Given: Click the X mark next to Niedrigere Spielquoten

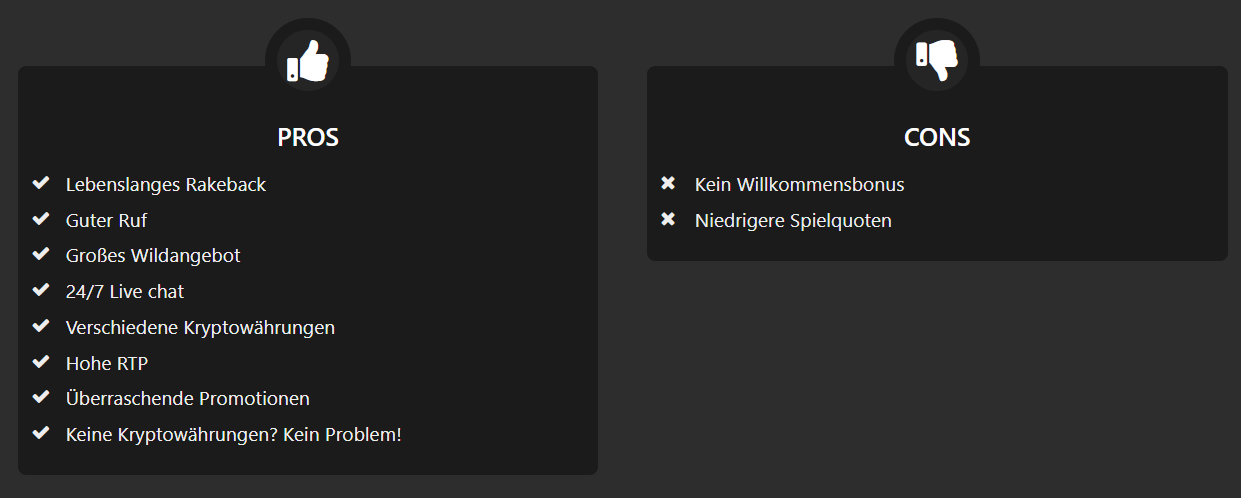Looking at the screenshot, I should 669,219.
